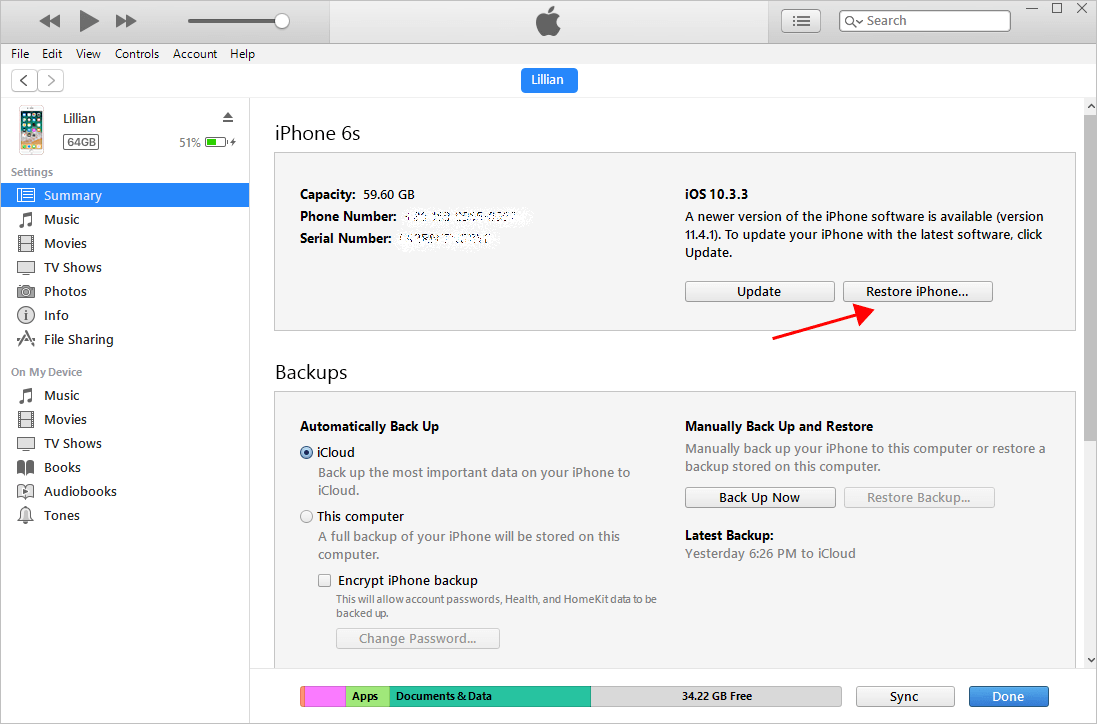Click the Update button
The height and width of the screenshot is (724, 1097).
tap(760, 292)
